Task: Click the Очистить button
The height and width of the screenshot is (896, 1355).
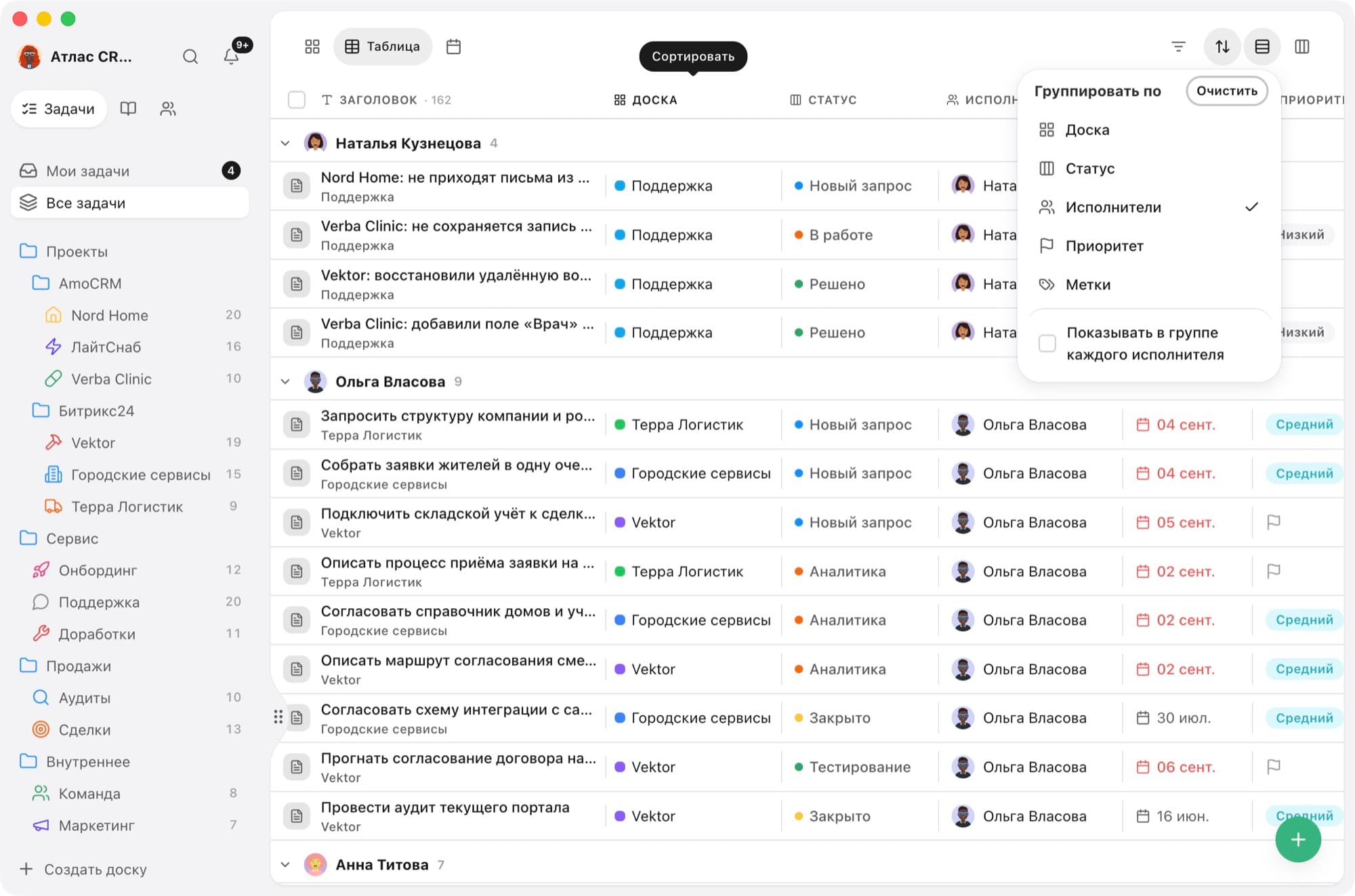Action: [x=1227, y=91]
